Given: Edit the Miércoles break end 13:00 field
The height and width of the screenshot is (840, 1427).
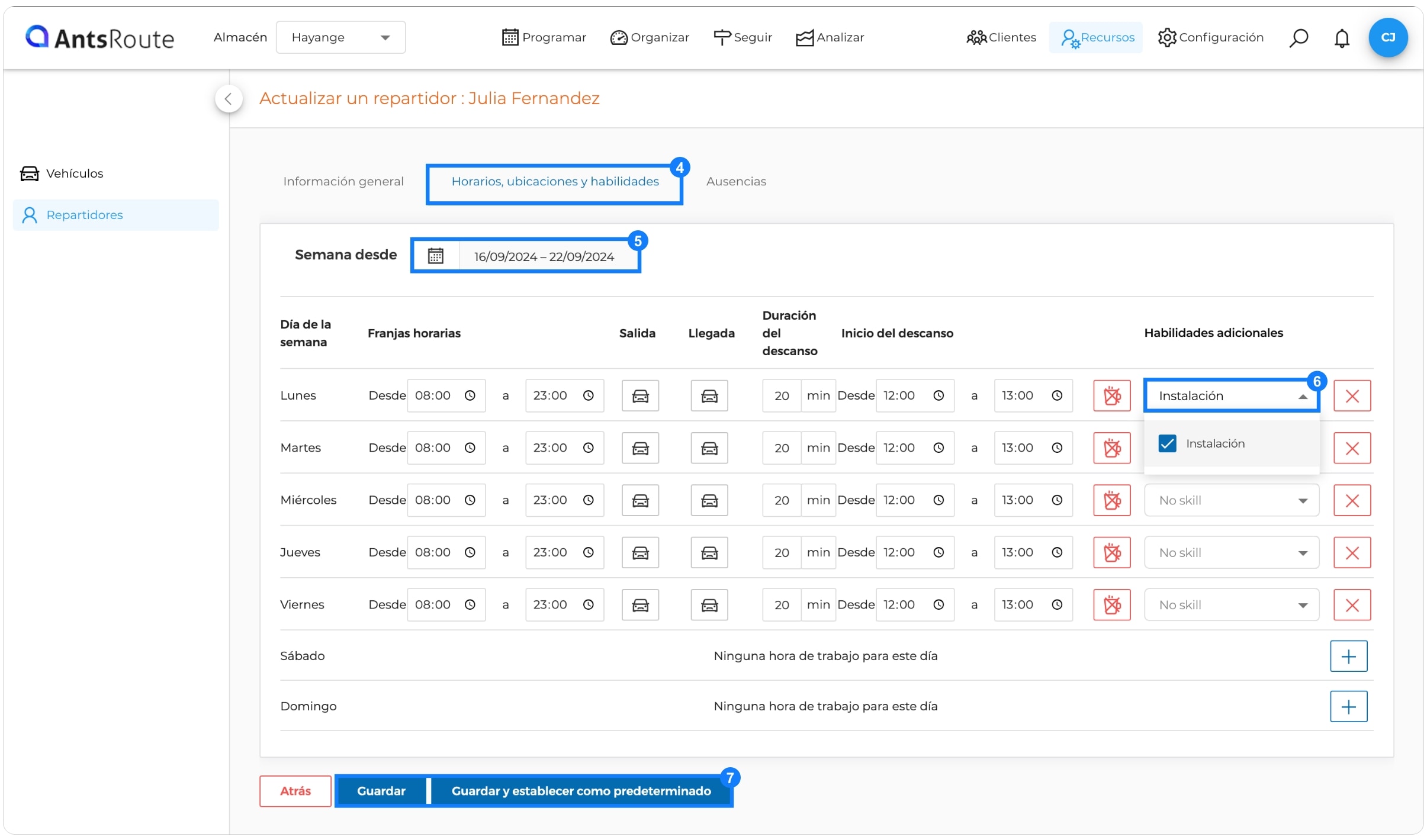Looking at the screenshot, I should click(x=1033, y=500).
